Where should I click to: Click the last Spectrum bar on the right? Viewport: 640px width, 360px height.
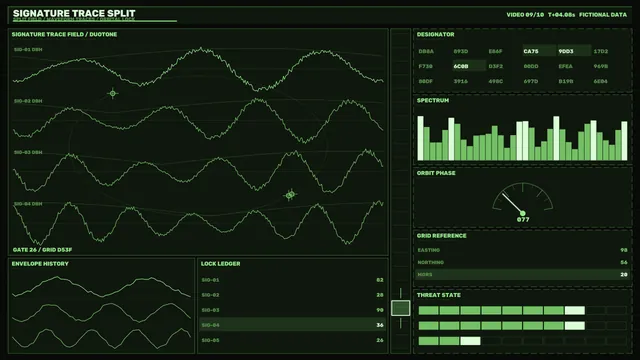pyautogui.click(x=624, y=140)
